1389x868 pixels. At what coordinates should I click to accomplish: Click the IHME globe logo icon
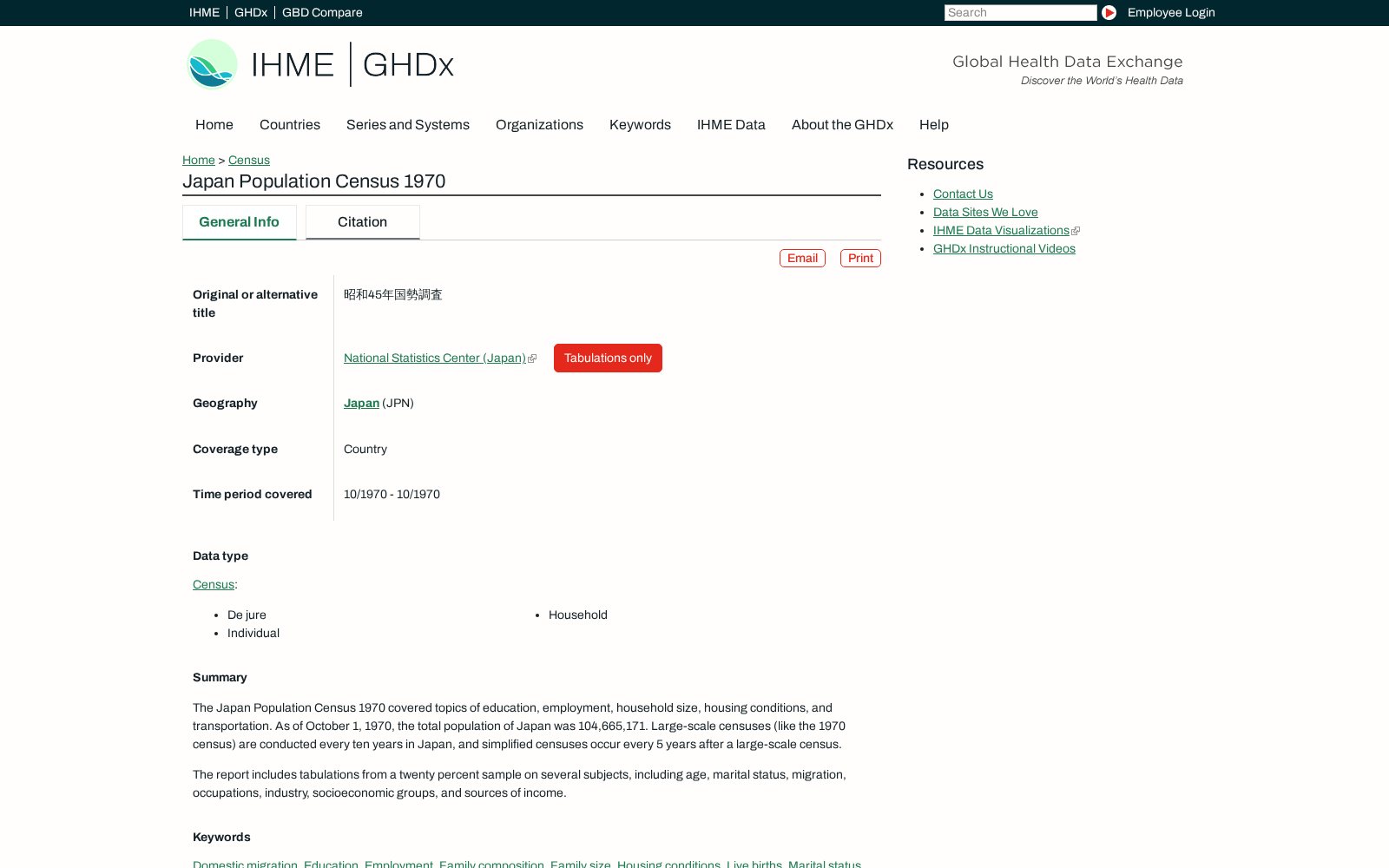point(213,64)
